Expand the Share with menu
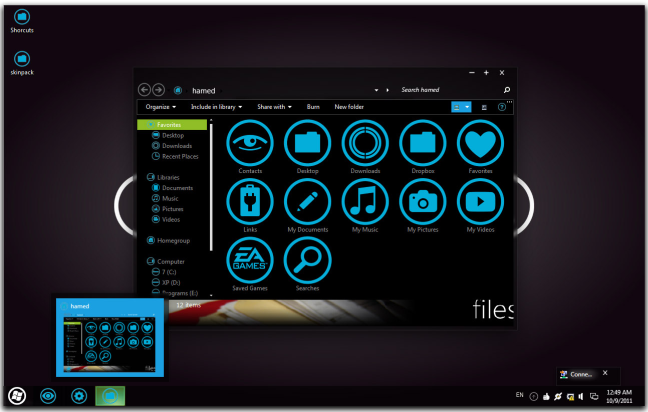The image size is (648, 412). tap(274, 107)
